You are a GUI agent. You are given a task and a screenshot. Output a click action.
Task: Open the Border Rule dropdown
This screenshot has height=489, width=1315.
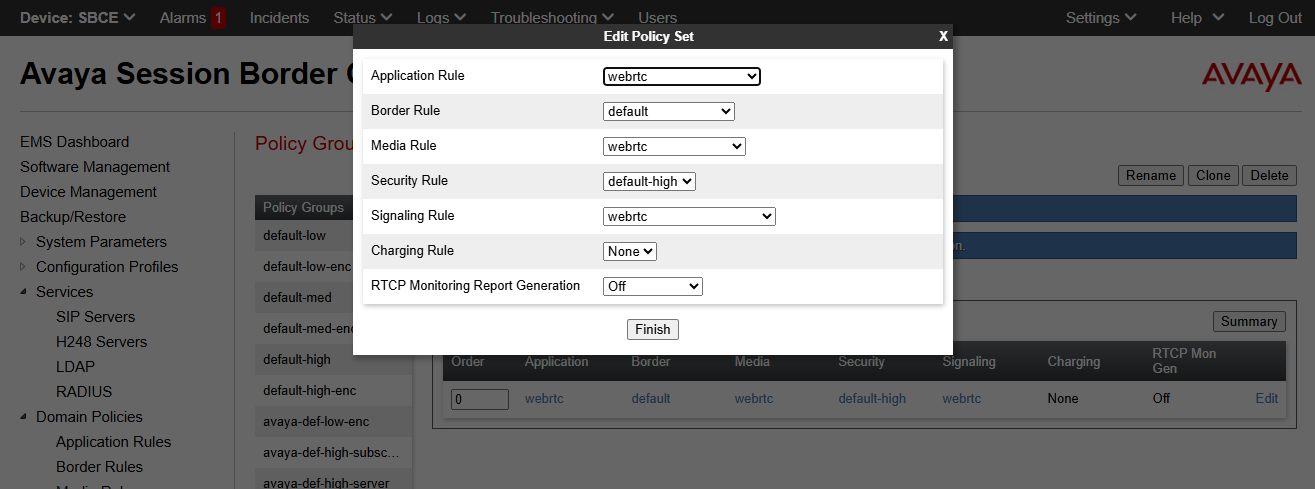[668, 111]
